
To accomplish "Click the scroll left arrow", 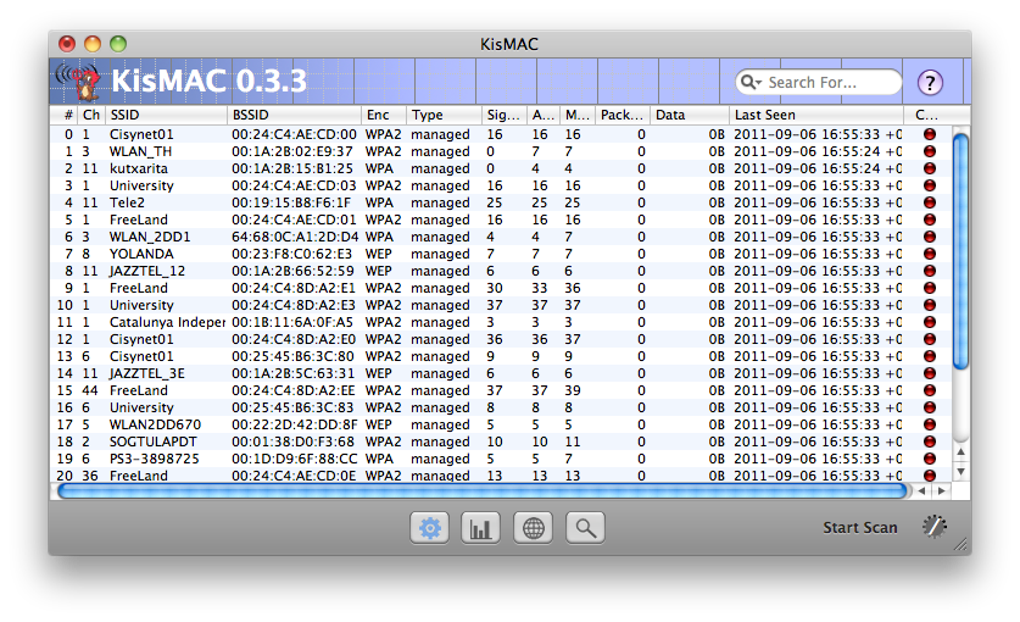I will 922,491.
